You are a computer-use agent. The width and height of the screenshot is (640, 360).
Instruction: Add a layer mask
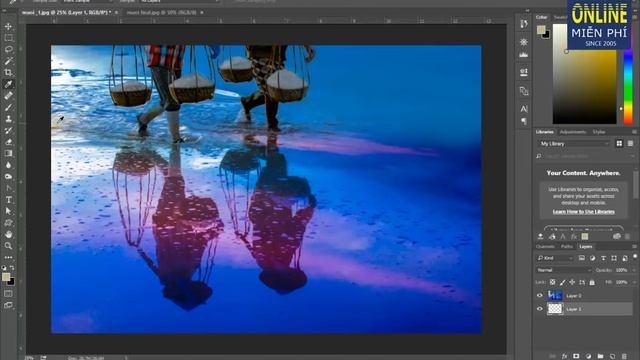tap(576, 356)
